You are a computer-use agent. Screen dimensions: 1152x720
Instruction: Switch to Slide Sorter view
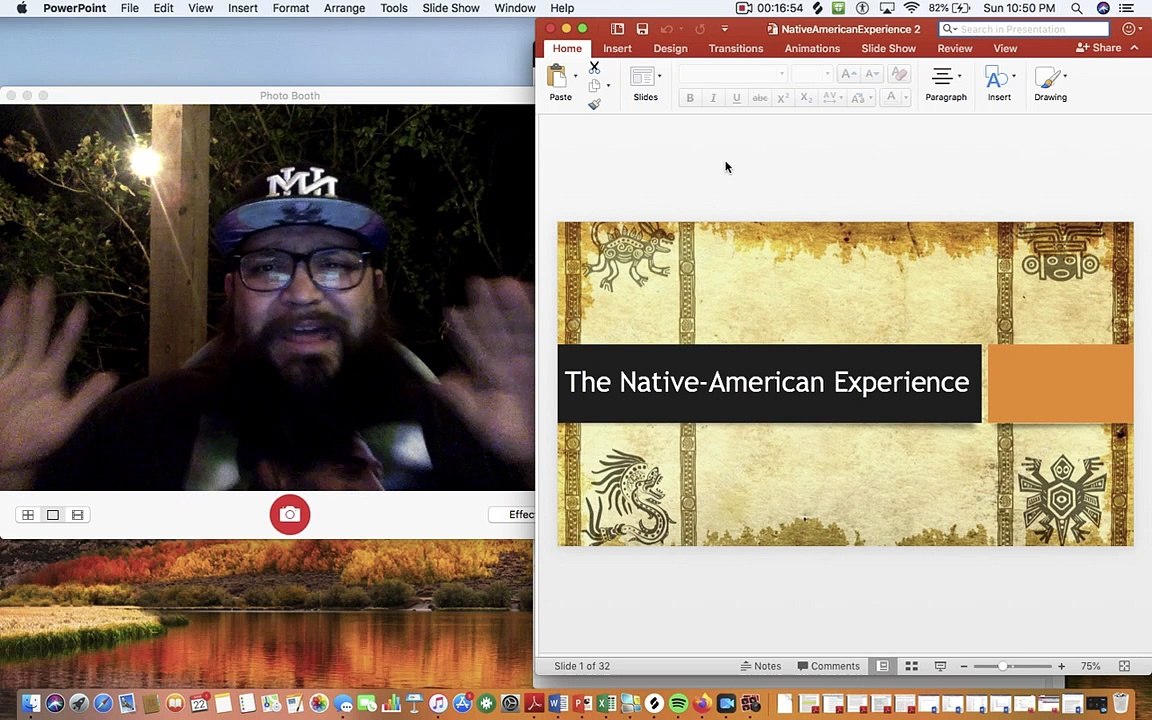coord(912,666)
